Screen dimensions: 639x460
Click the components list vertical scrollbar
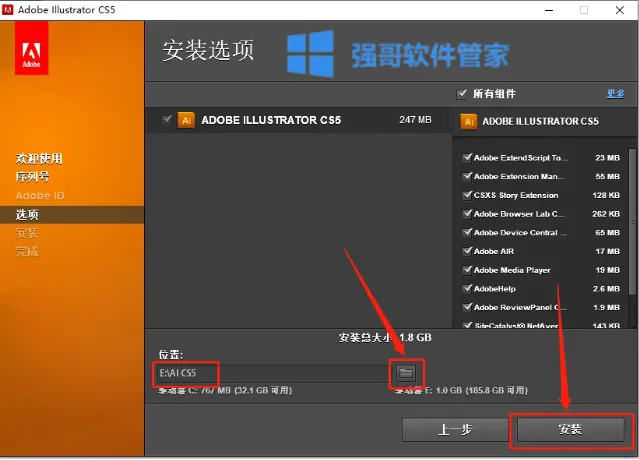coord(632,222)
